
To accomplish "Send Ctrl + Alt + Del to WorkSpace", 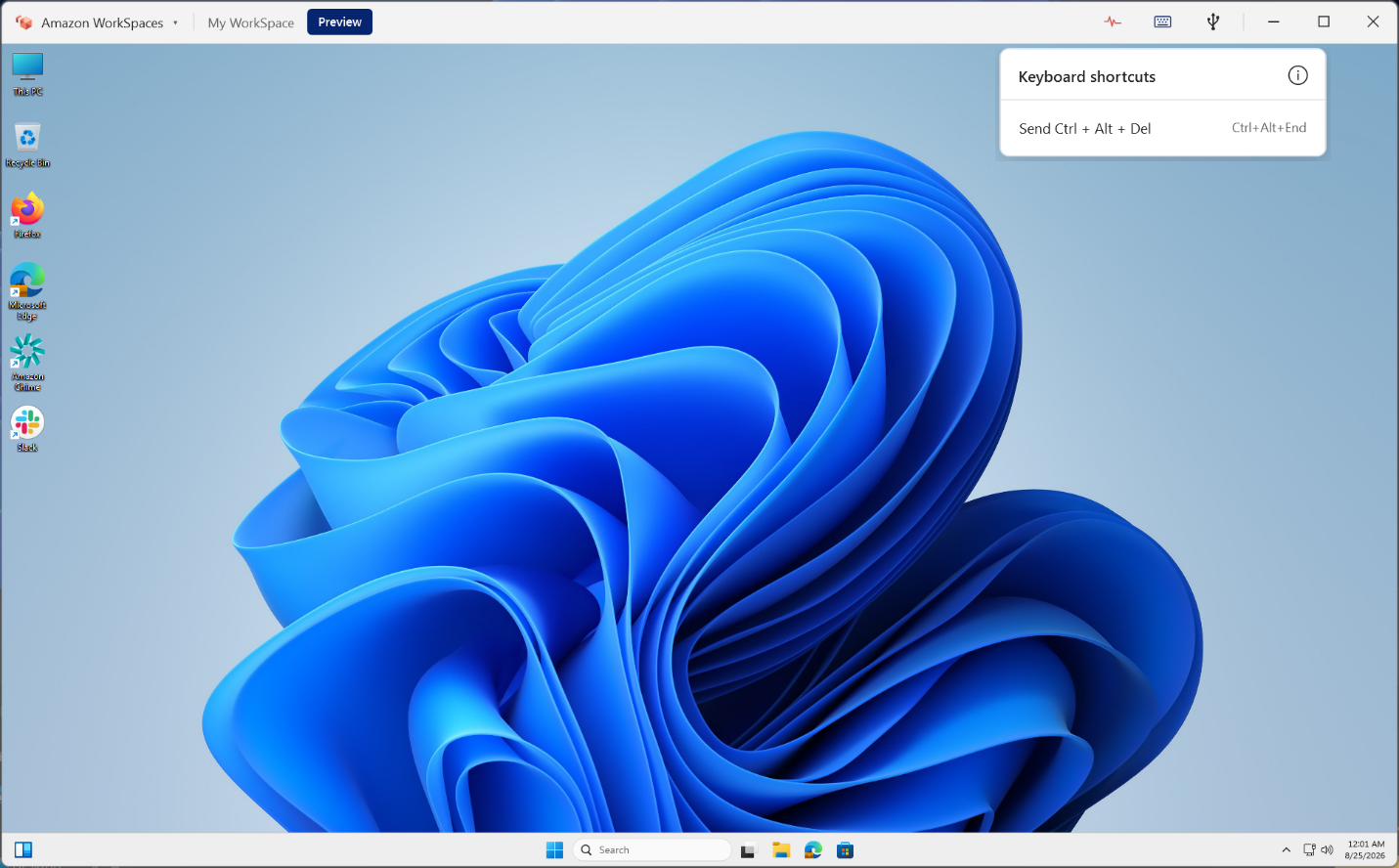I will click(x=1162, y=128).
